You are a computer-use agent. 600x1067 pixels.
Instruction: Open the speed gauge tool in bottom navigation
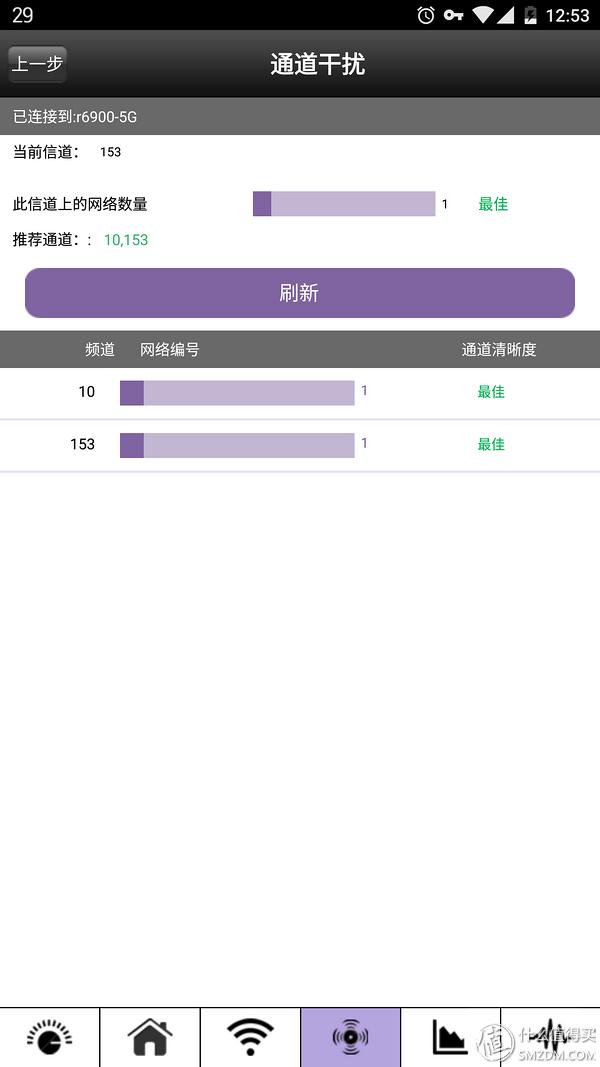(x=47, y=1037)
